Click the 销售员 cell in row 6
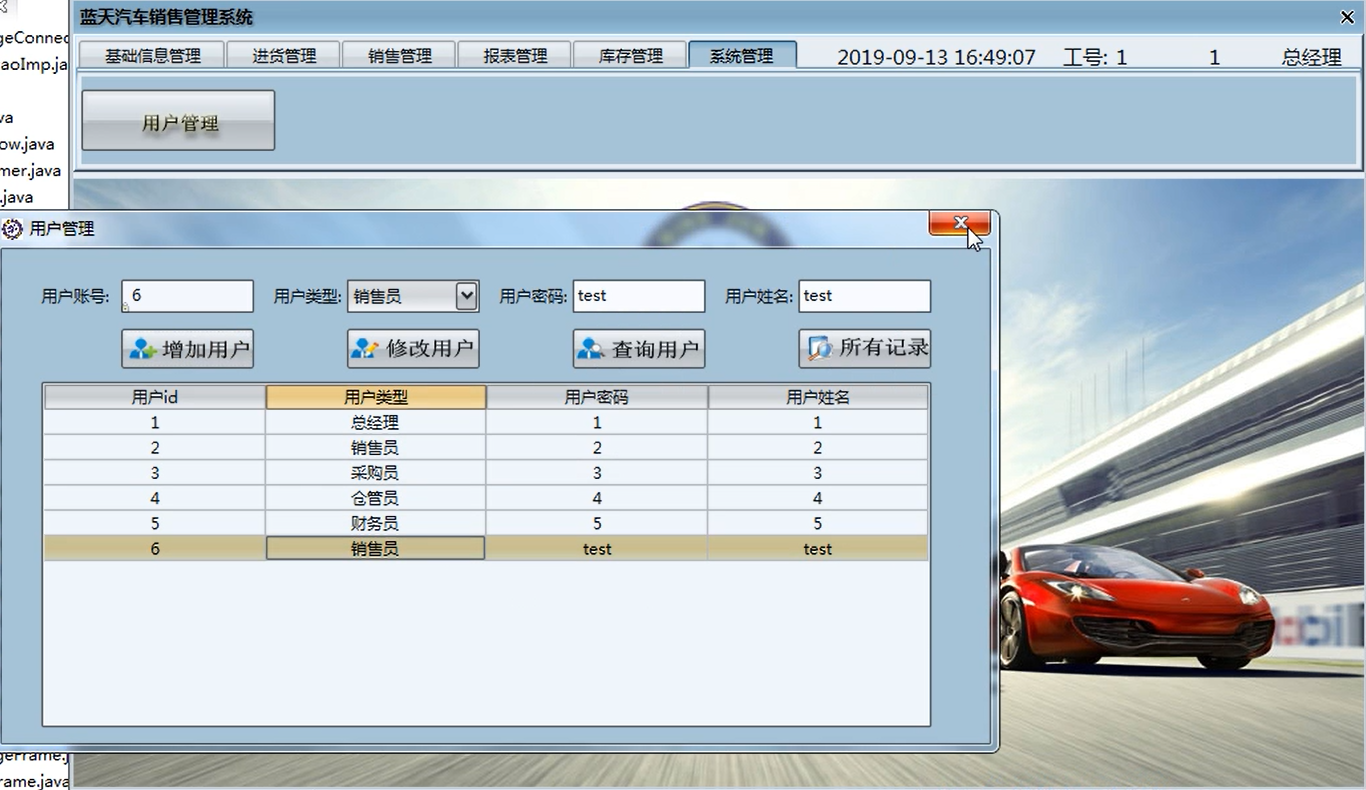This screenshot has width=1366, height=790. pyautogui.click(x=375, y=548)
